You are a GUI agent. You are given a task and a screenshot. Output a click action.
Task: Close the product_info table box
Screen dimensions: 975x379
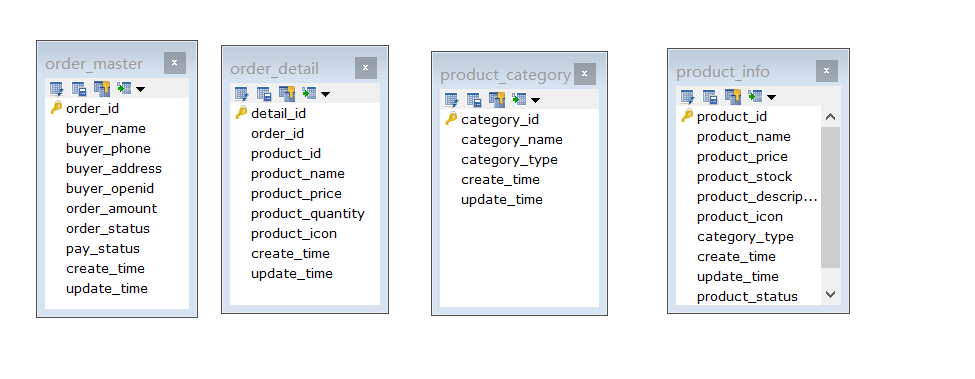coord(826,71)
